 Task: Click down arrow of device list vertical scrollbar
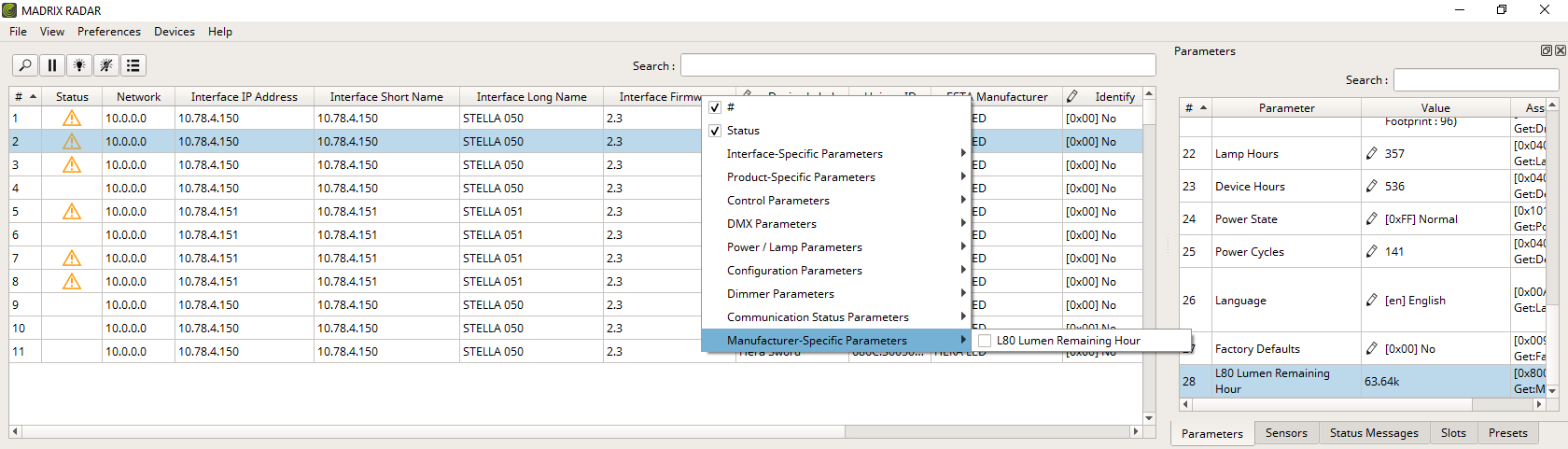(x=1149, y=418)
